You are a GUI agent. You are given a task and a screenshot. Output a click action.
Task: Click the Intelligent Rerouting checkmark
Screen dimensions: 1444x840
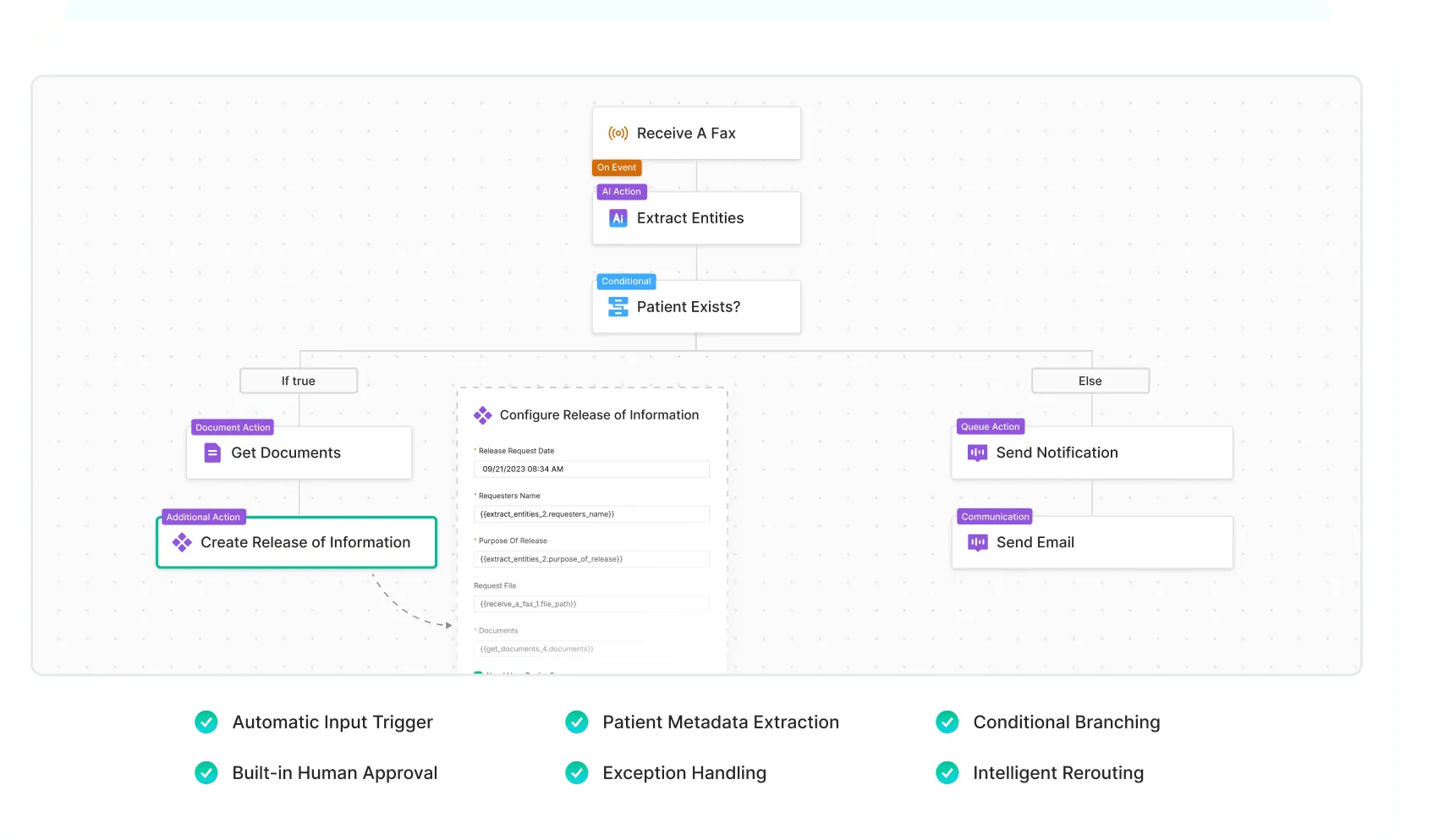tap(947, 773)
